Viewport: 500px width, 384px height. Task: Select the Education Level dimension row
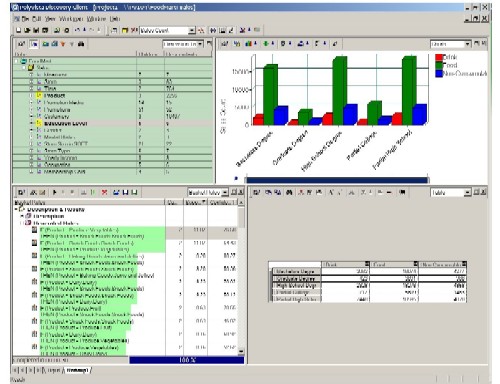point(112,123)
